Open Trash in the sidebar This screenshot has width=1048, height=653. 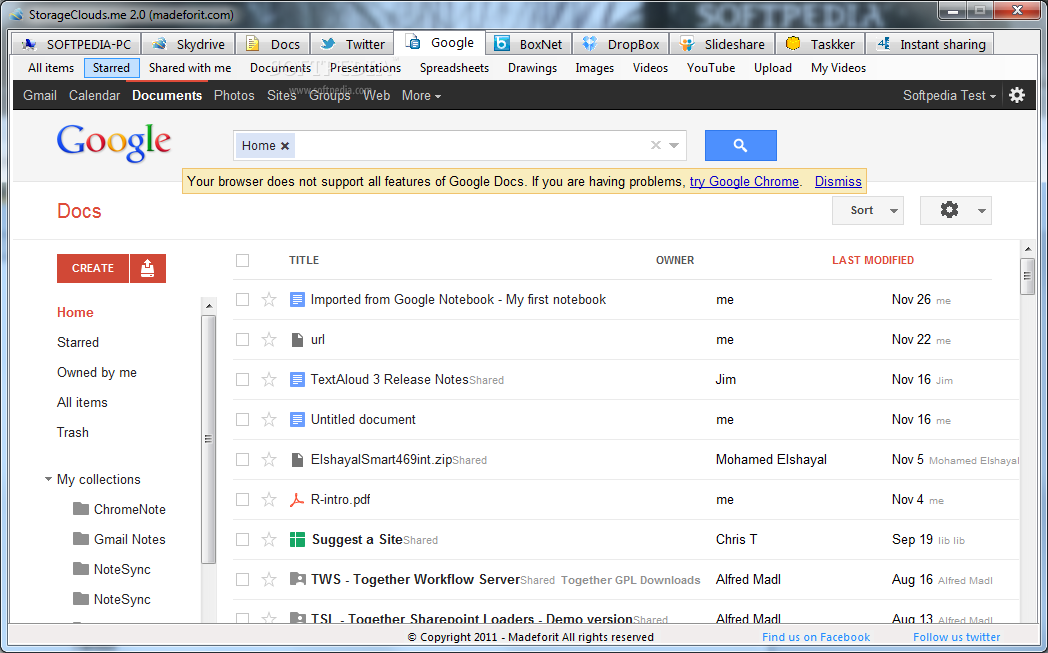(73, 432)
